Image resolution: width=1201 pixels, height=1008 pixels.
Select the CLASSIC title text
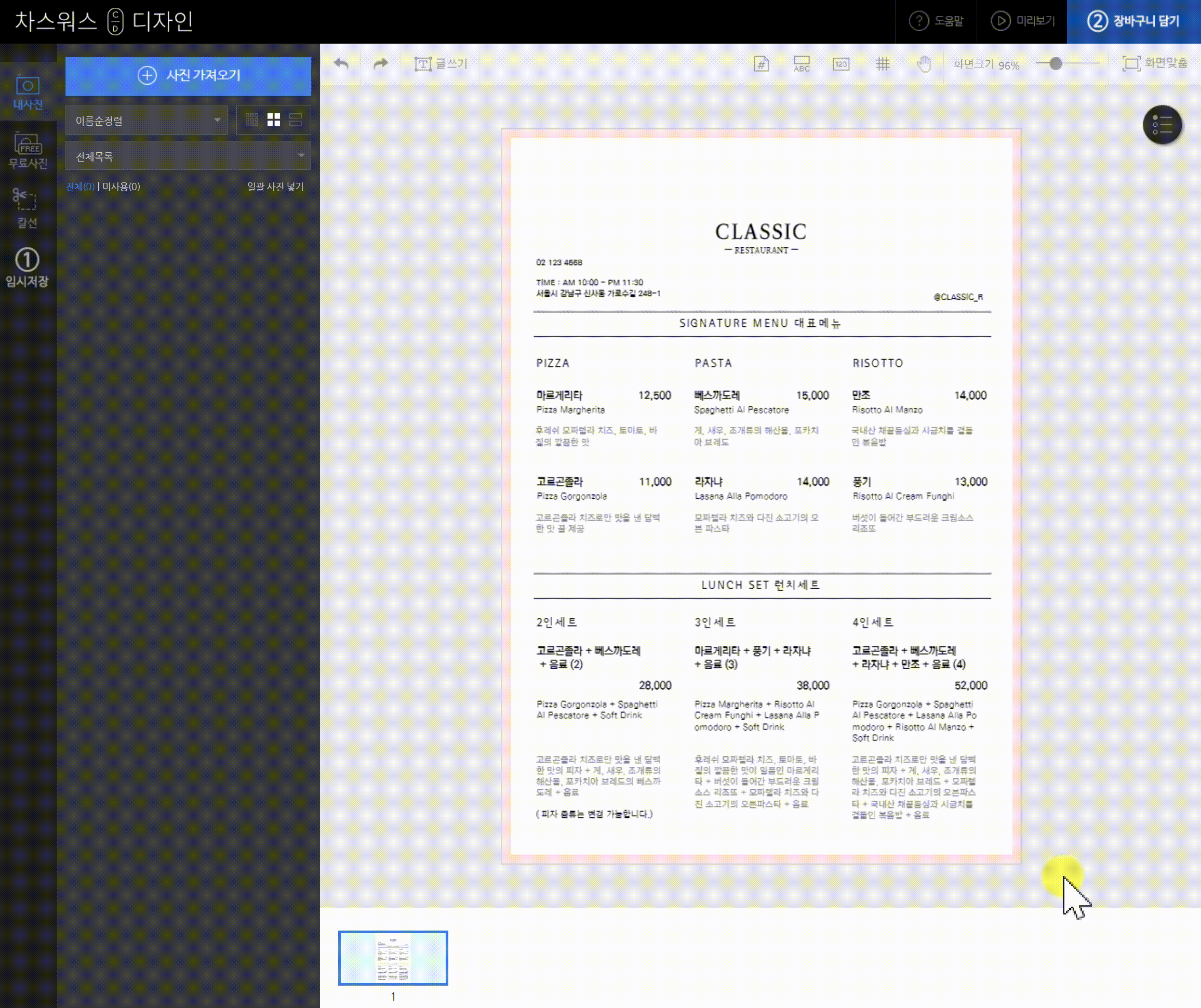click(760, 232)
